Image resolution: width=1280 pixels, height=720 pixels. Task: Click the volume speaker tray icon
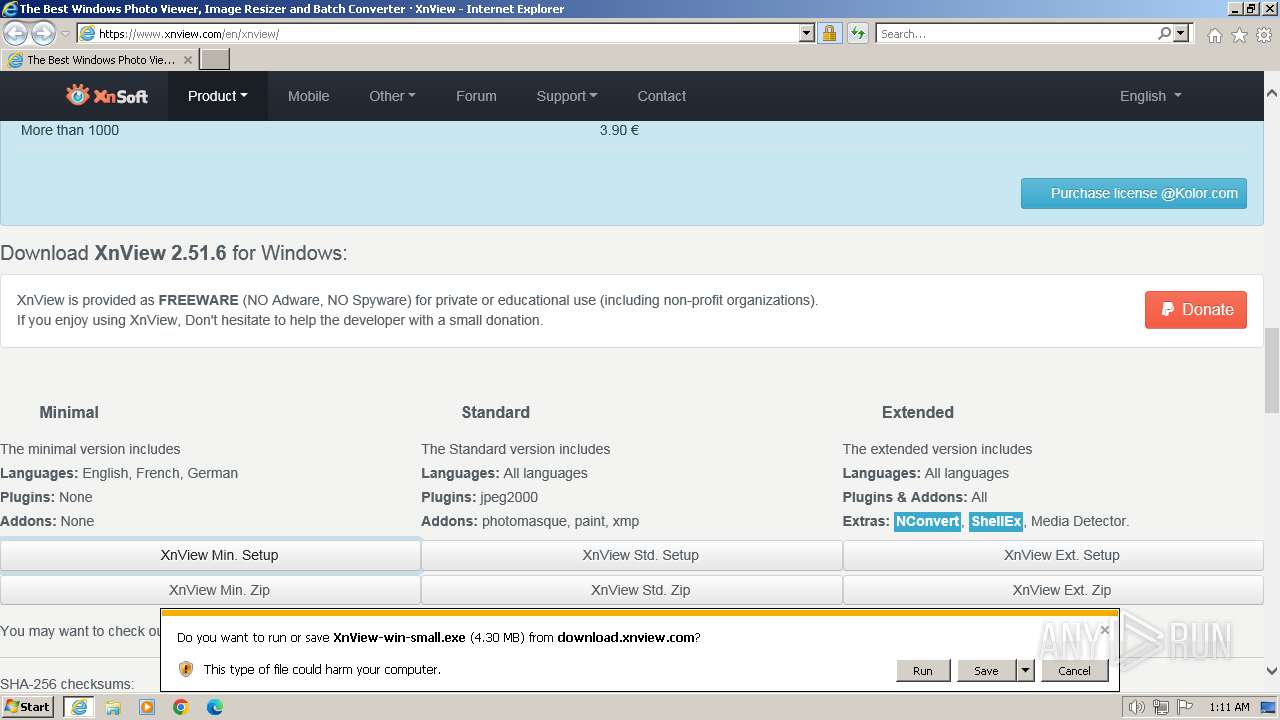tap(1136, 707)
